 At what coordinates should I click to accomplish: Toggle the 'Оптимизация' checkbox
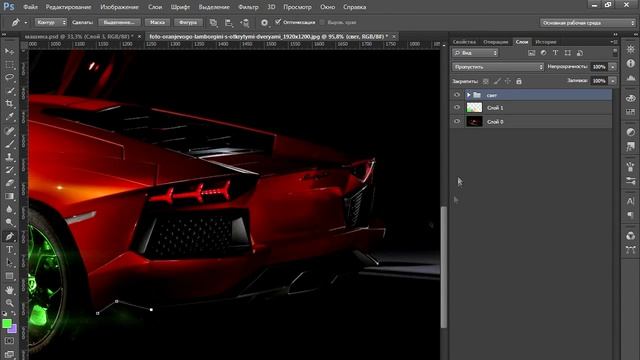[x=278, y=22]
